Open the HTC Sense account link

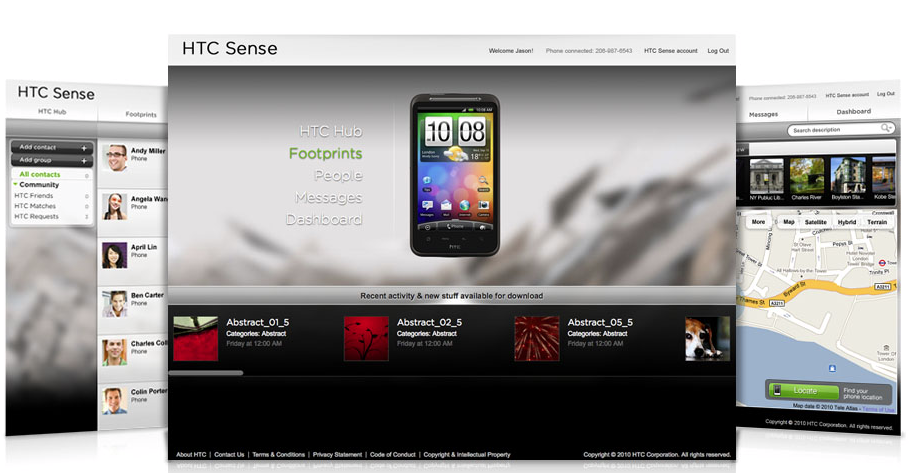[670, 51]
